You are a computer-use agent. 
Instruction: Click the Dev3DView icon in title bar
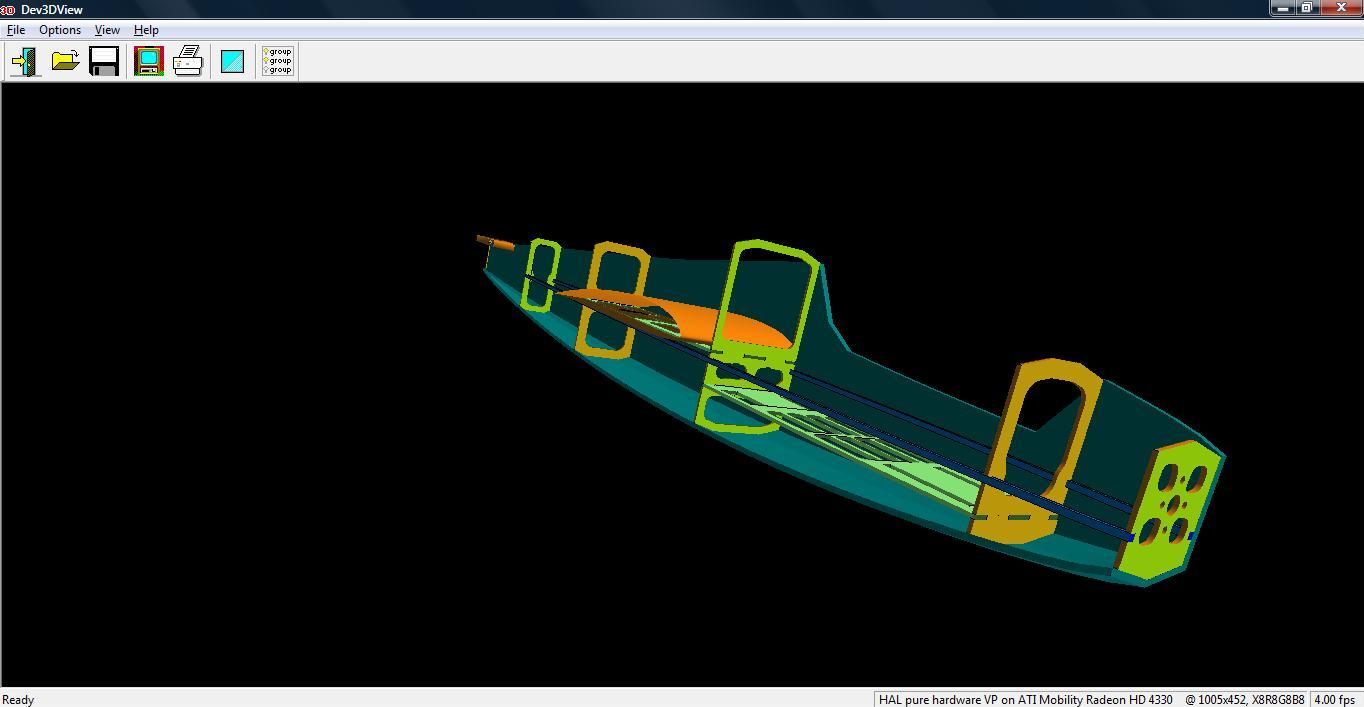click(7, 9)
